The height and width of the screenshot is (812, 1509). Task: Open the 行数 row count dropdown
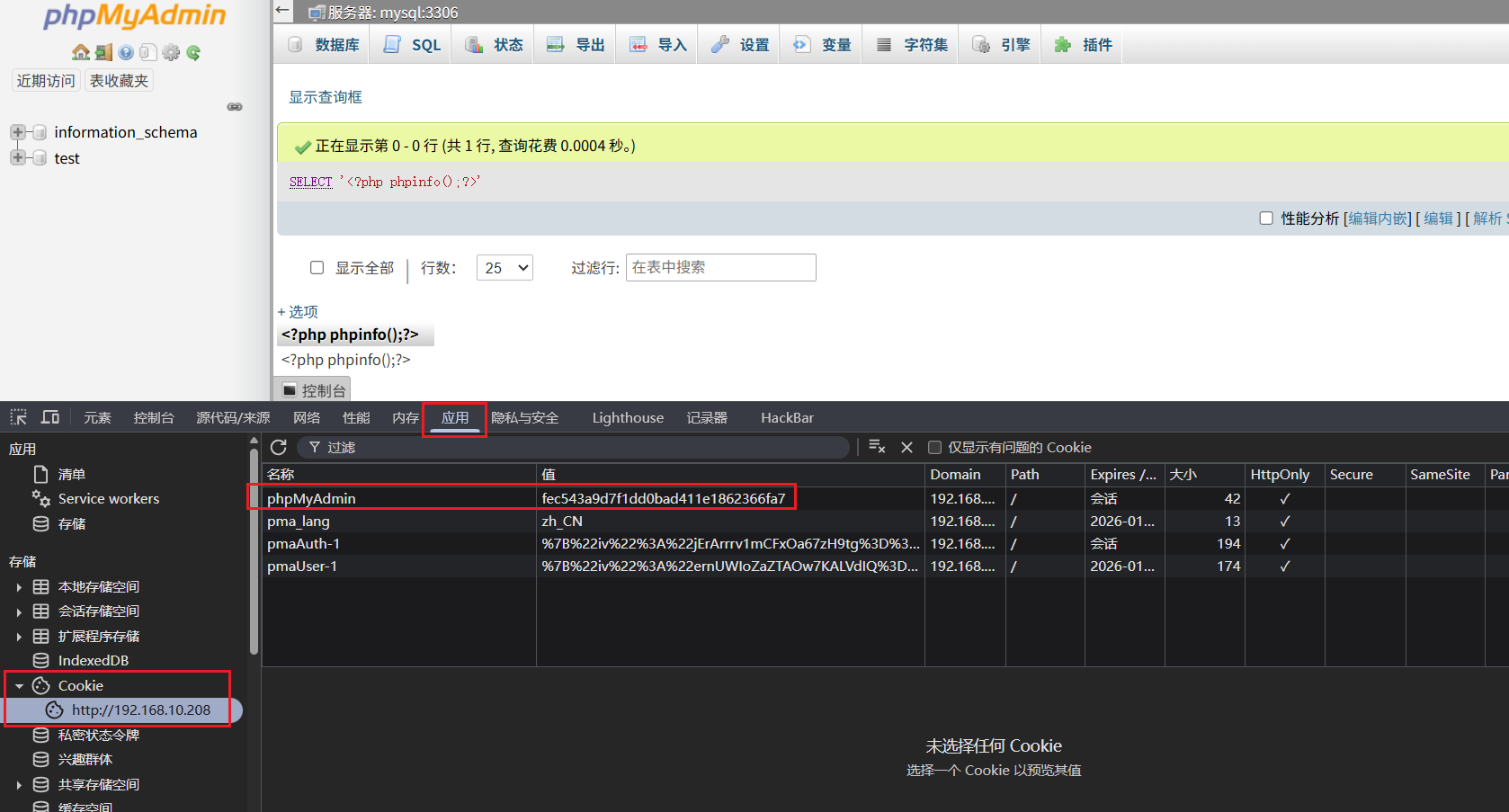[x=504, y=268]
